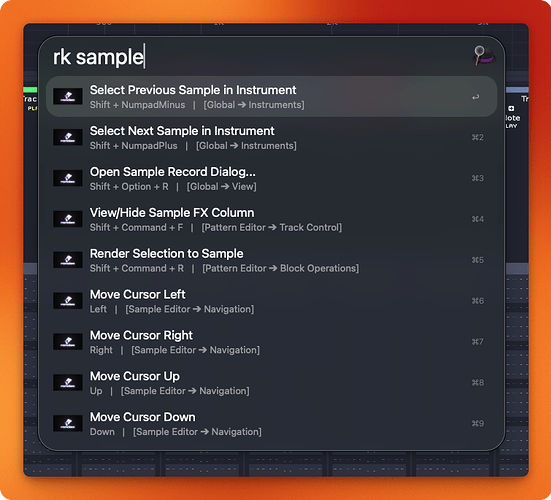Click the return-key arrow on the first result
The width and height of the screenshot is (551, 500).
click(475, 97)
